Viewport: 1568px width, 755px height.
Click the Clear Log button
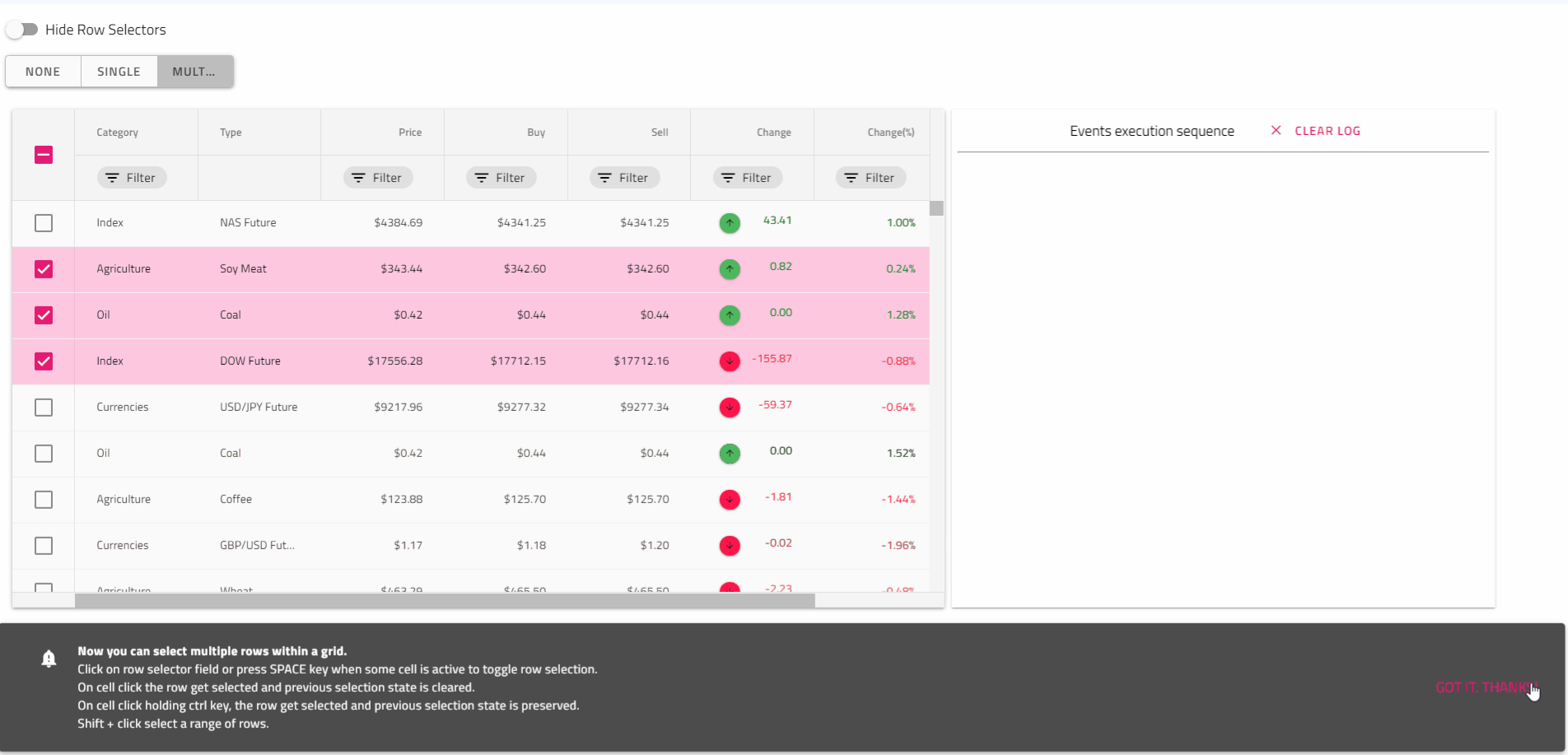(1327, 131)
